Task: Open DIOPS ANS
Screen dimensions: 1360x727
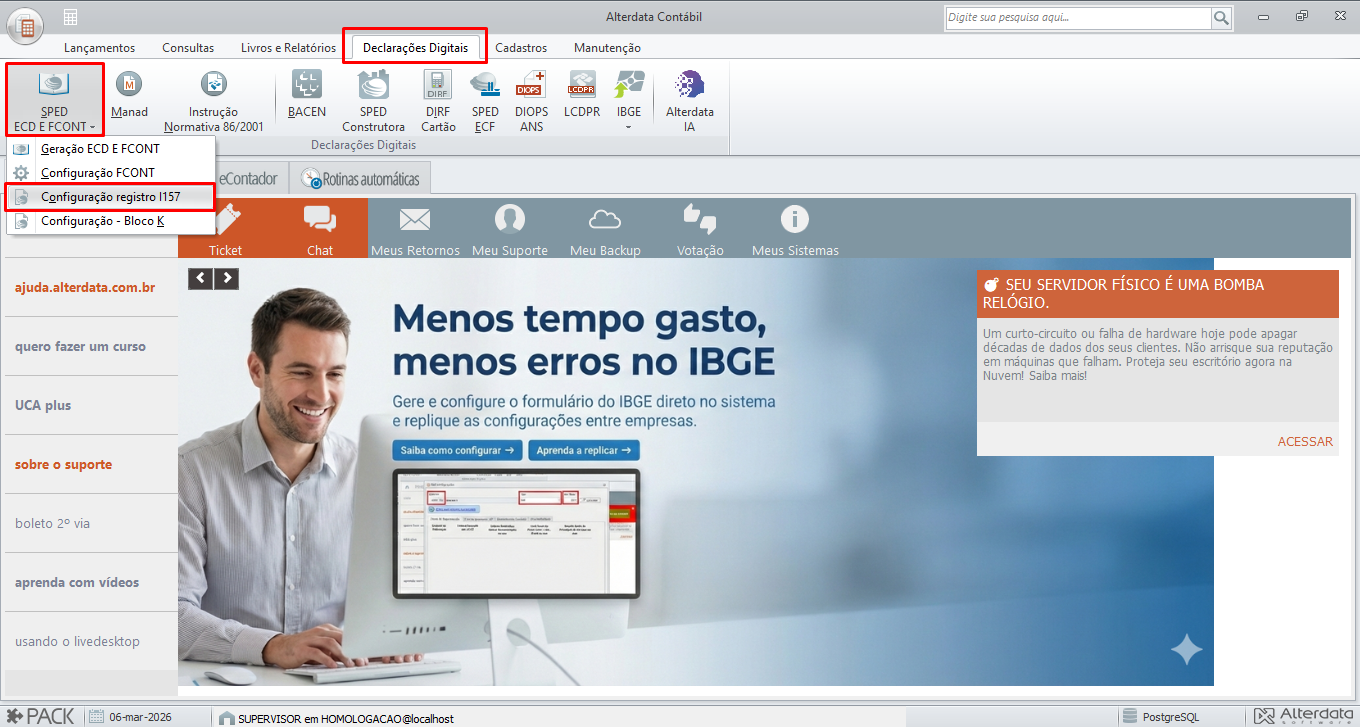Action: 532,101
